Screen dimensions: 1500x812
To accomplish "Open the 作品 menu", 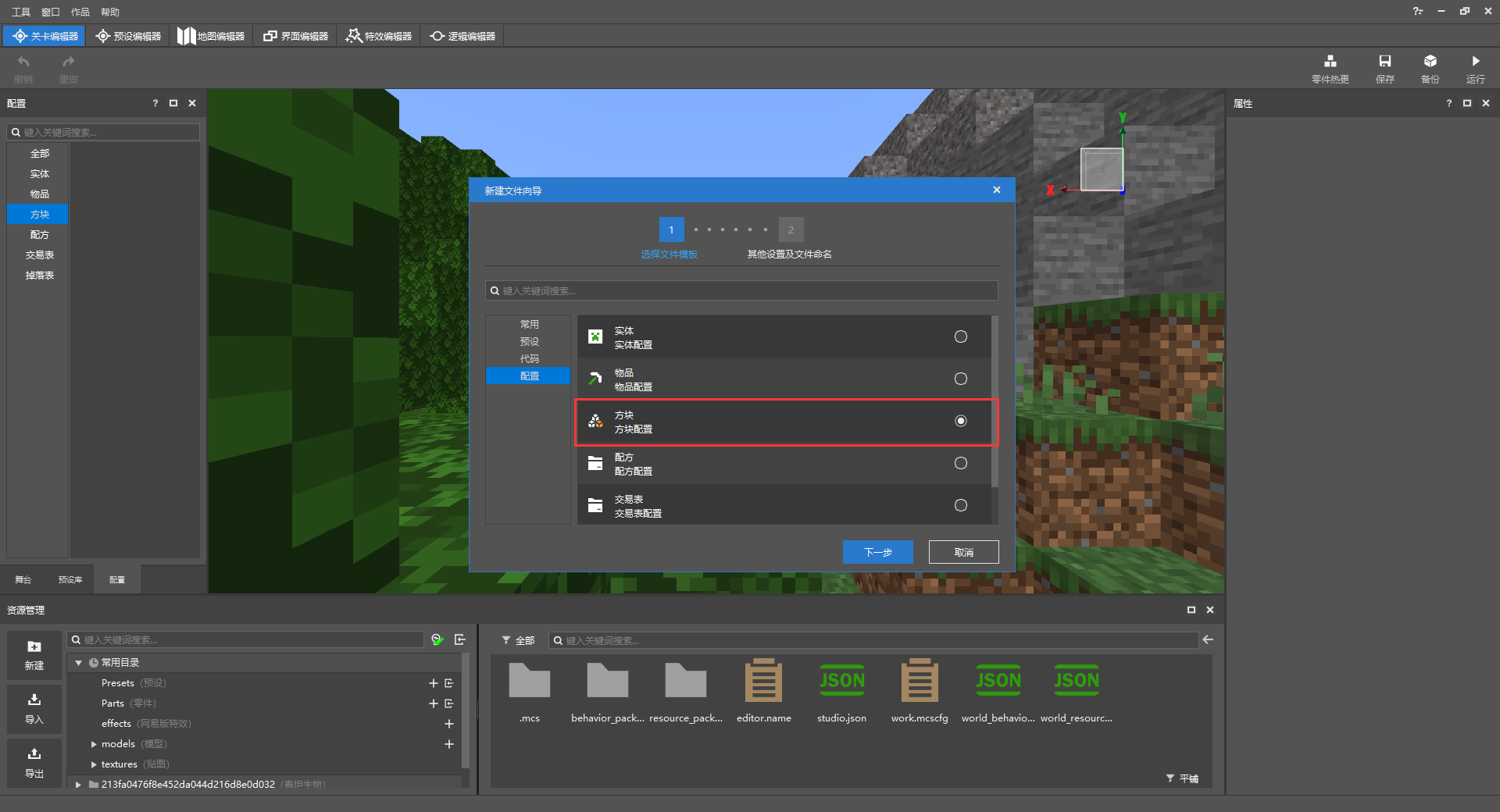I will pos(80,12).
